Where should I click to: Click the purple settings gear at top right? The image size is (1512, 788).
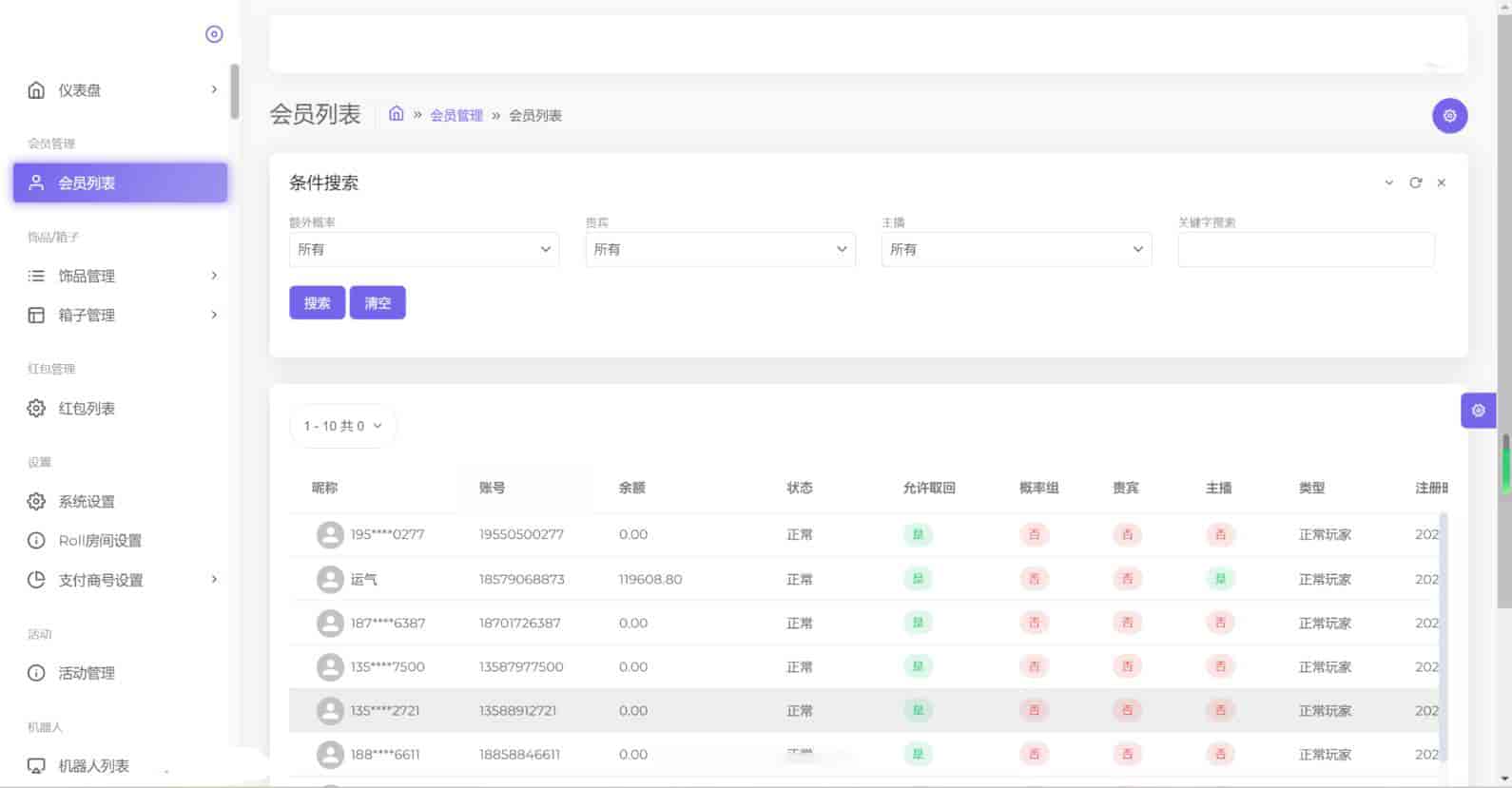[x=1449, y=116]
